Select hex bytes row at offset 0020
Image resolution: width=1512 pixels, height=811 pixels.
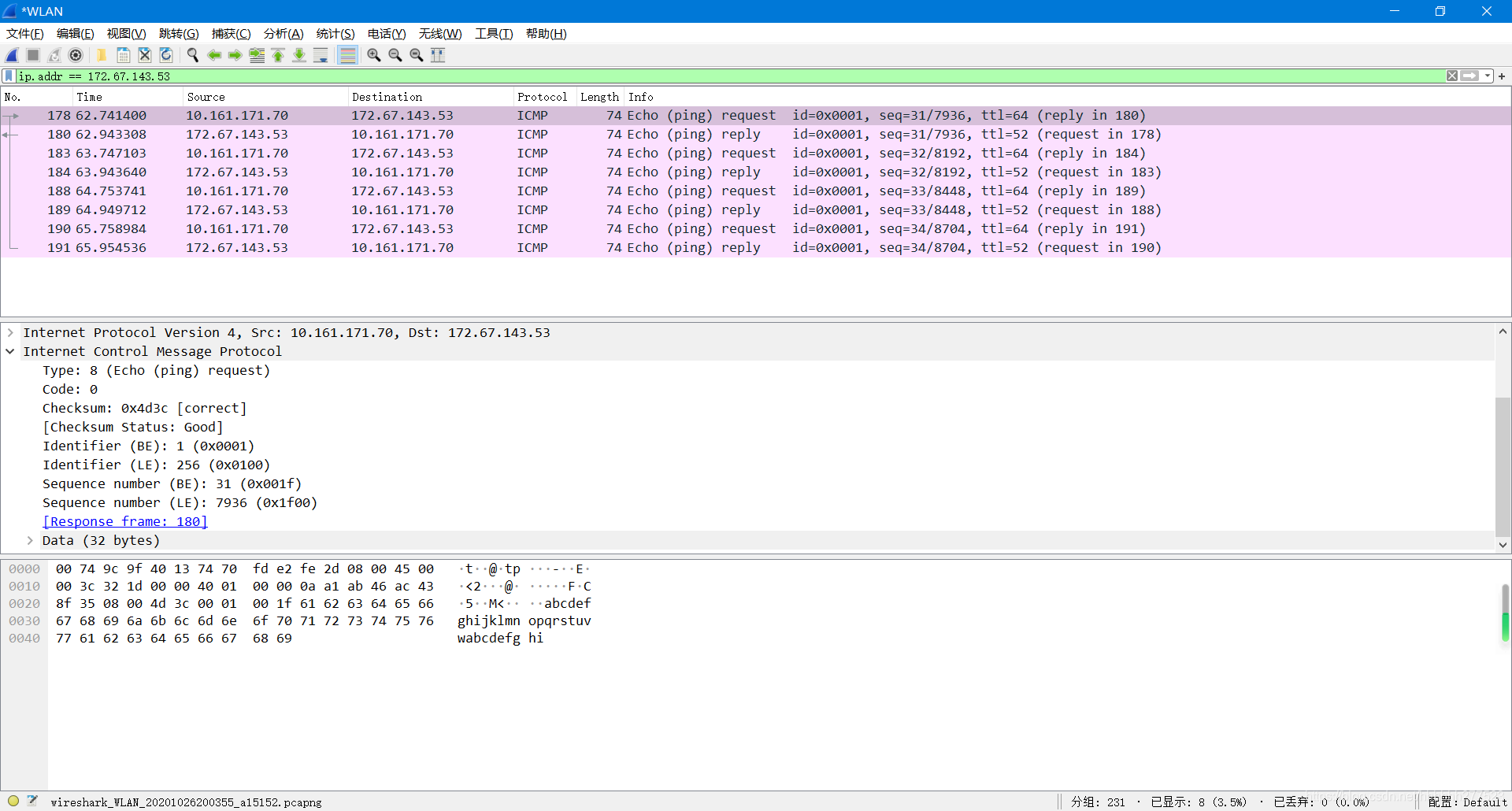245,604
